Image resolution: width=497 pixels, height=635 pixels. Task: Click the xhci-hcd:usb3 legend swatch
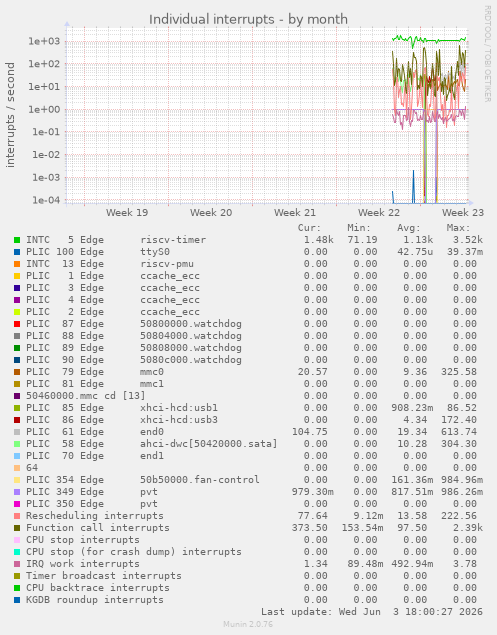click(17, 420)
